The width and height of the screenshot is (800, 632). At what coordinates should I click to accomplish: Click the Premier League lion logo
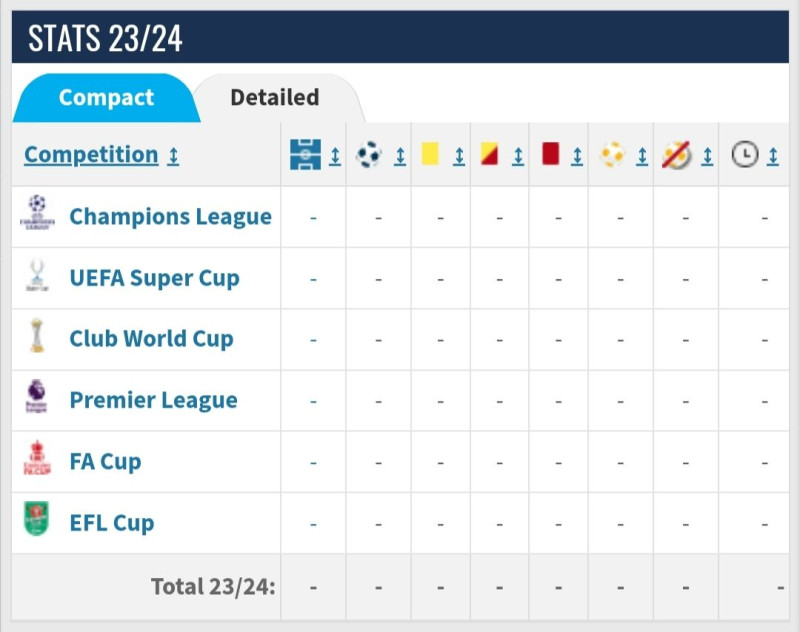(x=36, y=396)
